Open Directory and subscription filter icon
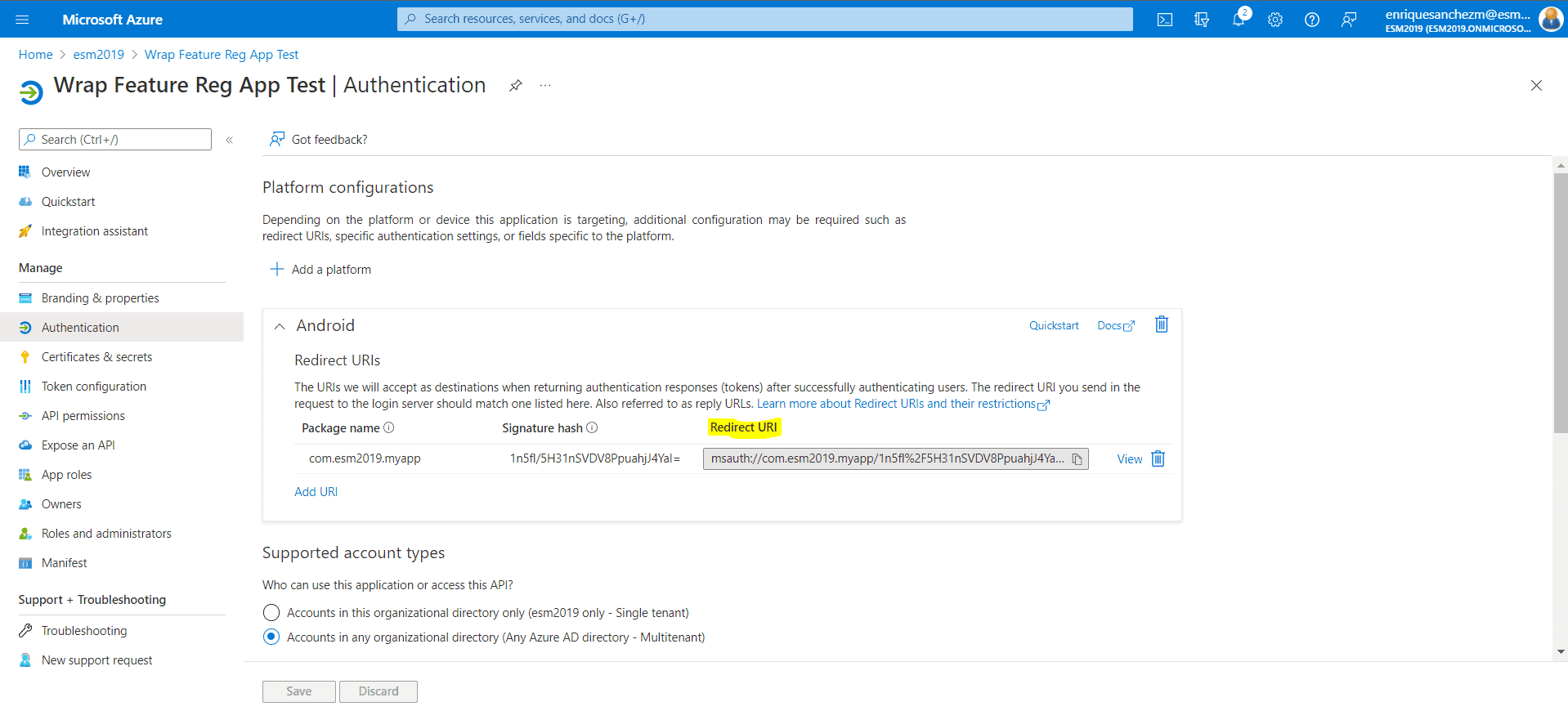Image resolution: width=1568 pixels, height=711 pixels. point(1202,20)
